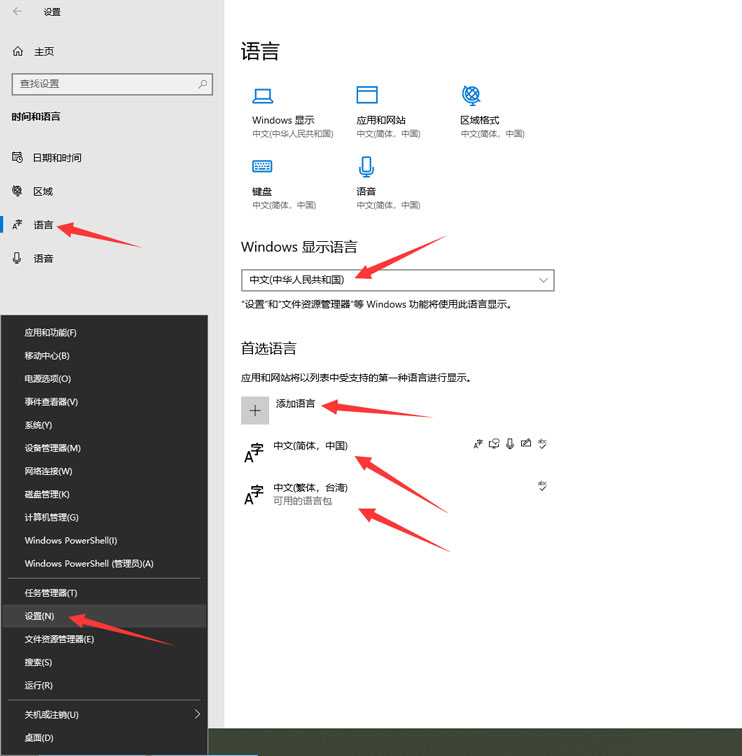
Task: Click the 应用和网站 window icon
Action: (367, 94)
